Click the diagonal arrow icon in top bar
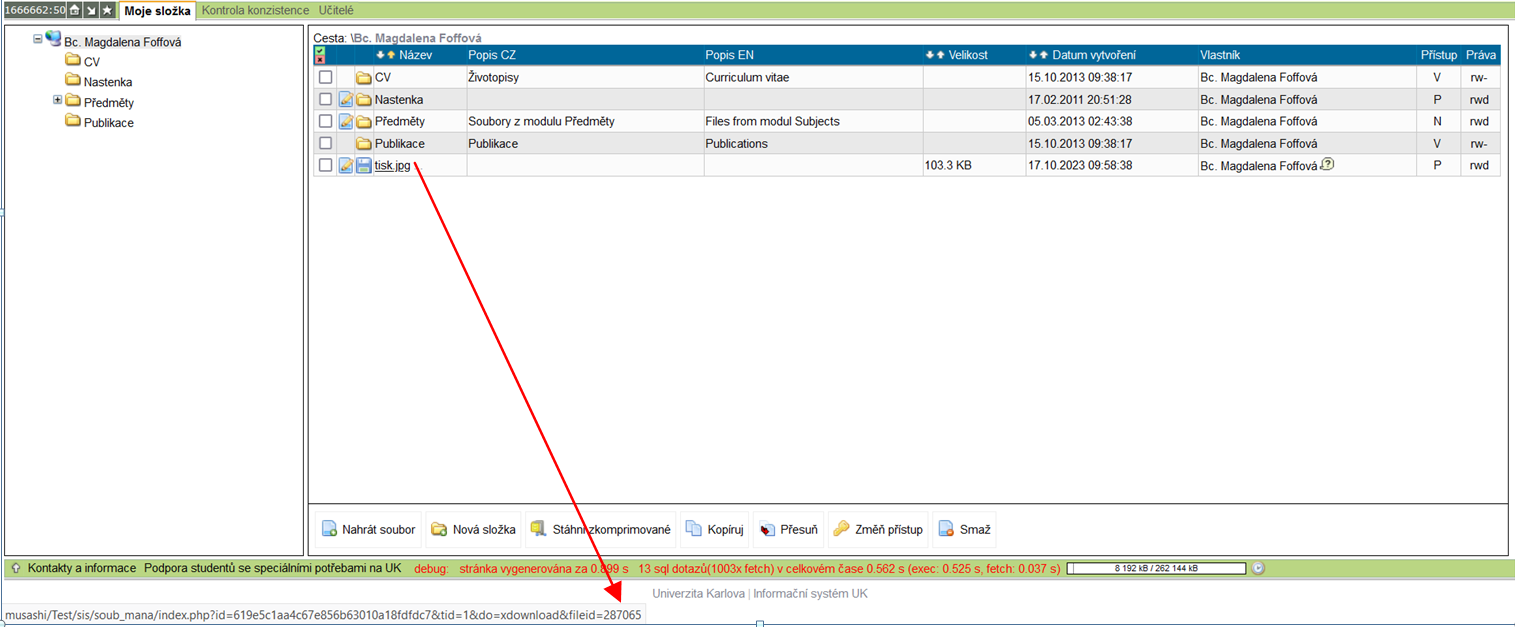The image size is (1515, 627). point(91,10)
